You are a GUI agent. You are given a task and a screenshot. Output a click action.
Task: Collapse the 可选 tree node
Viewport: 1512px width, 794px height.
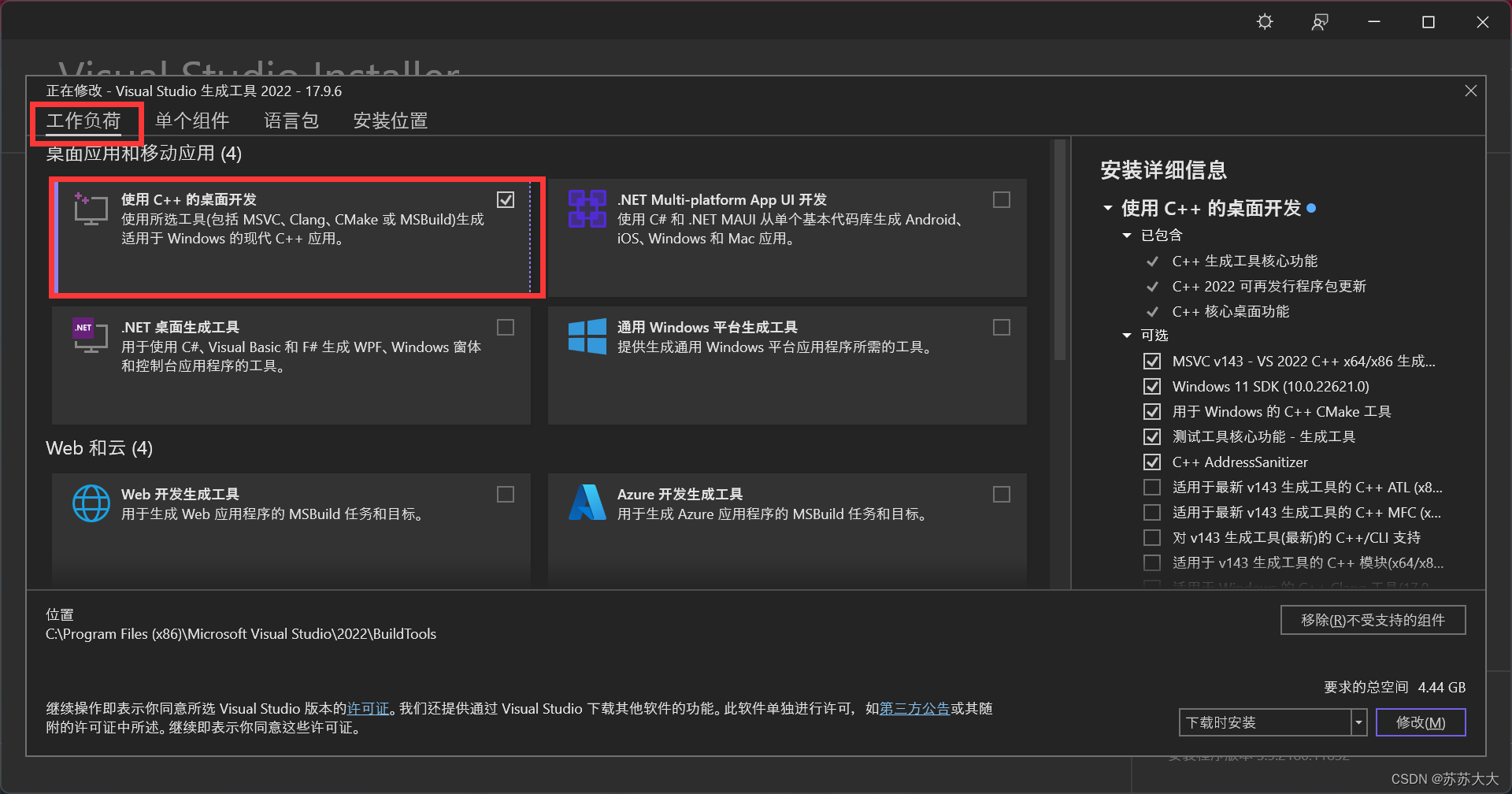tap(1127, 336)
